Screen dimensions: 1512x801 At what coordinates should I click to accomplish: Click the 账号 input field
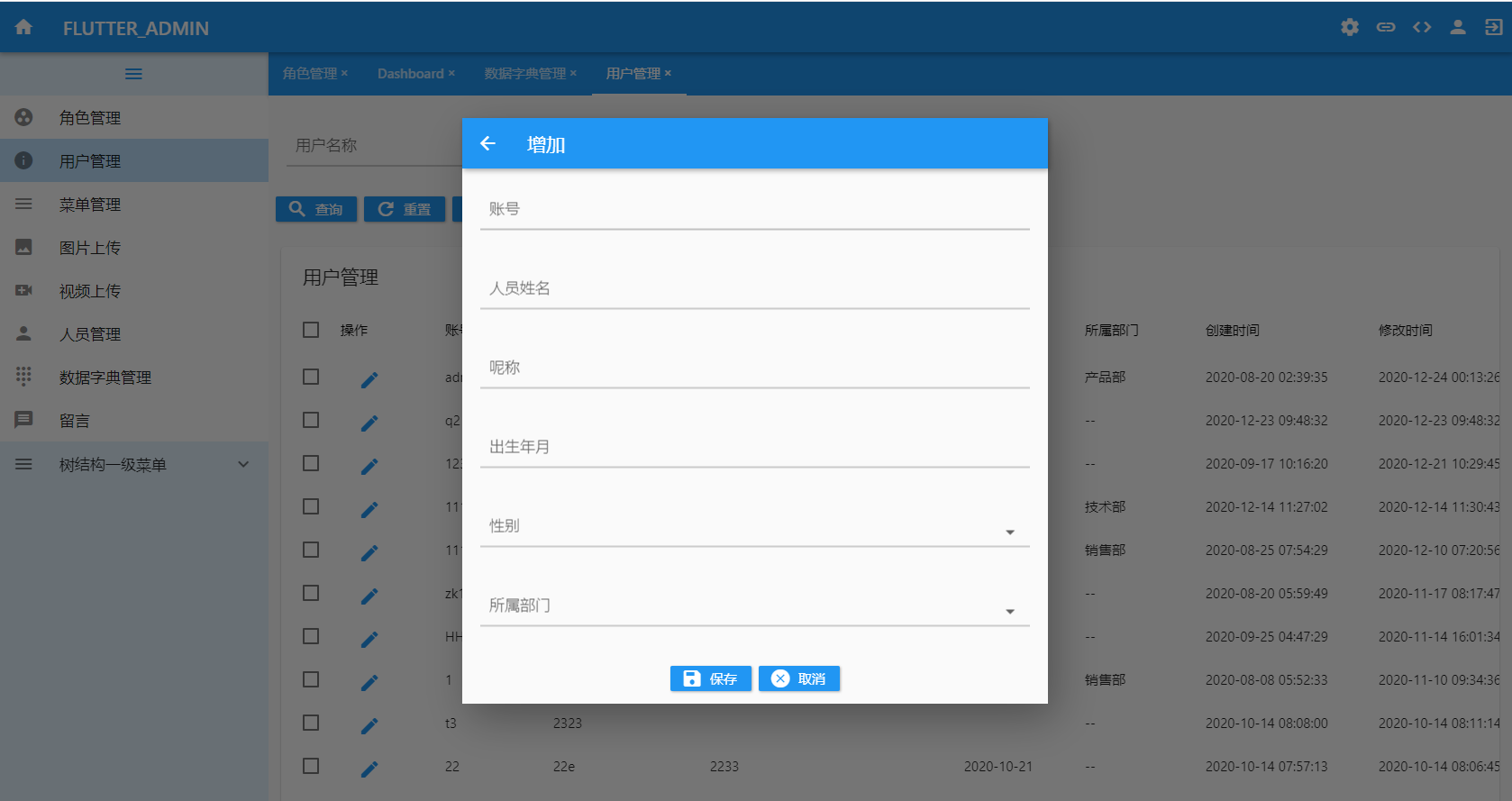click(x=754, y=210)
